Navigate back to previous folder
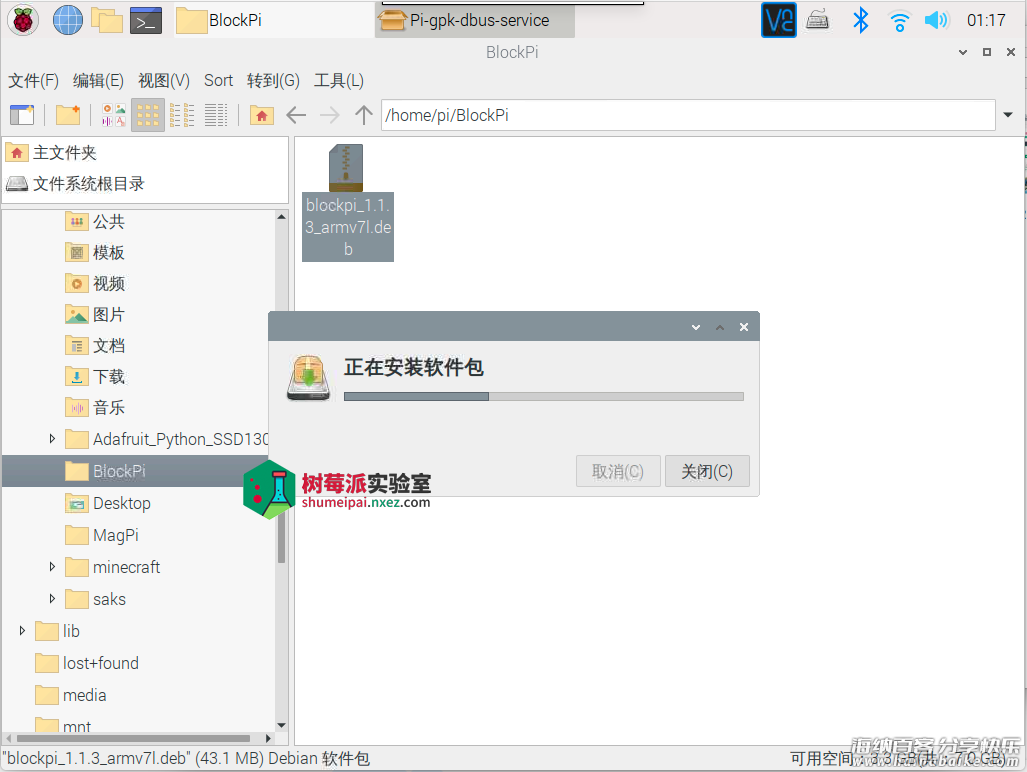The width and height of the screenshot is (1027, 772). tap(296, 115)
